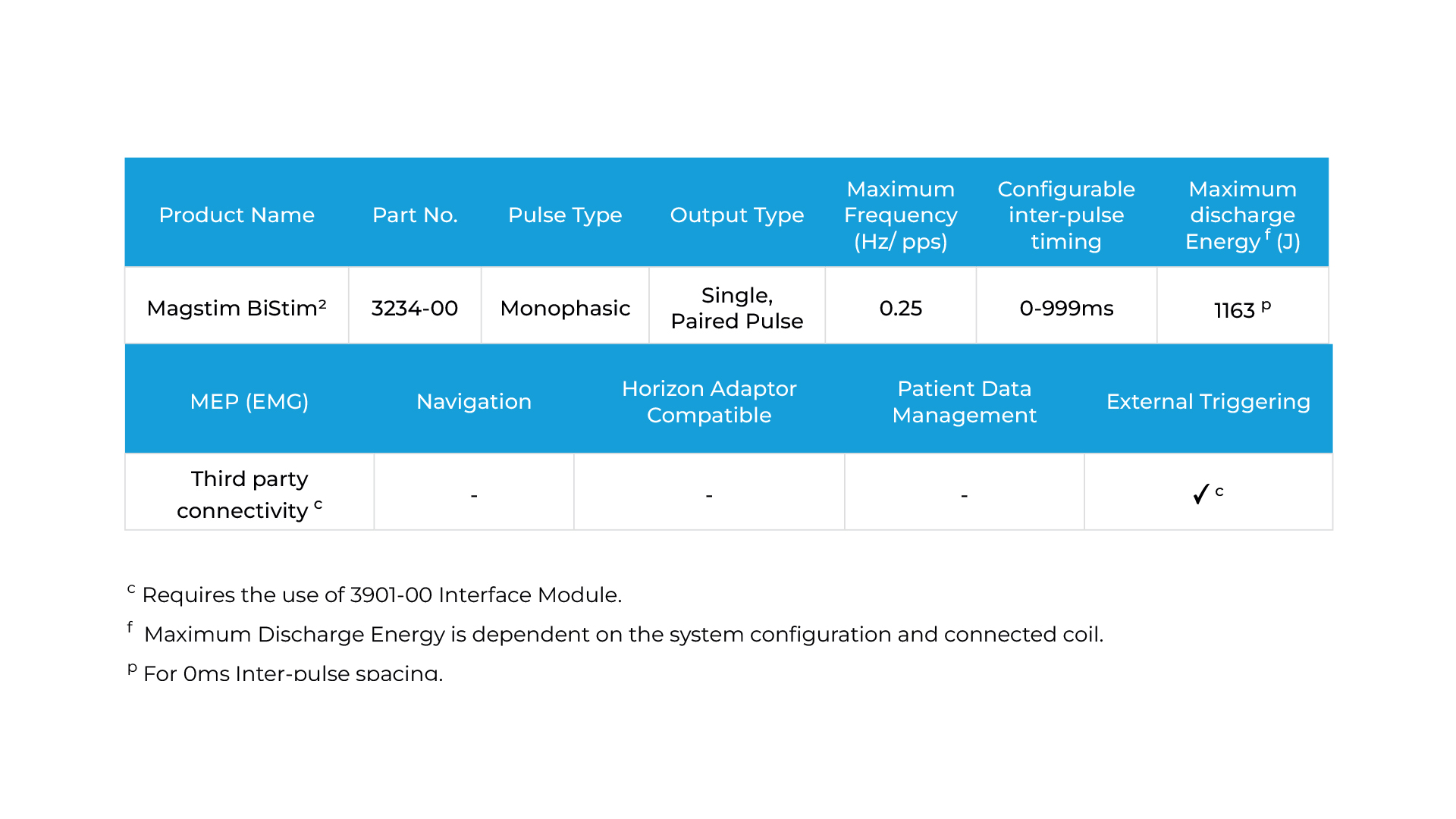Select the 1163 energy value

[x=1236, y=310]
